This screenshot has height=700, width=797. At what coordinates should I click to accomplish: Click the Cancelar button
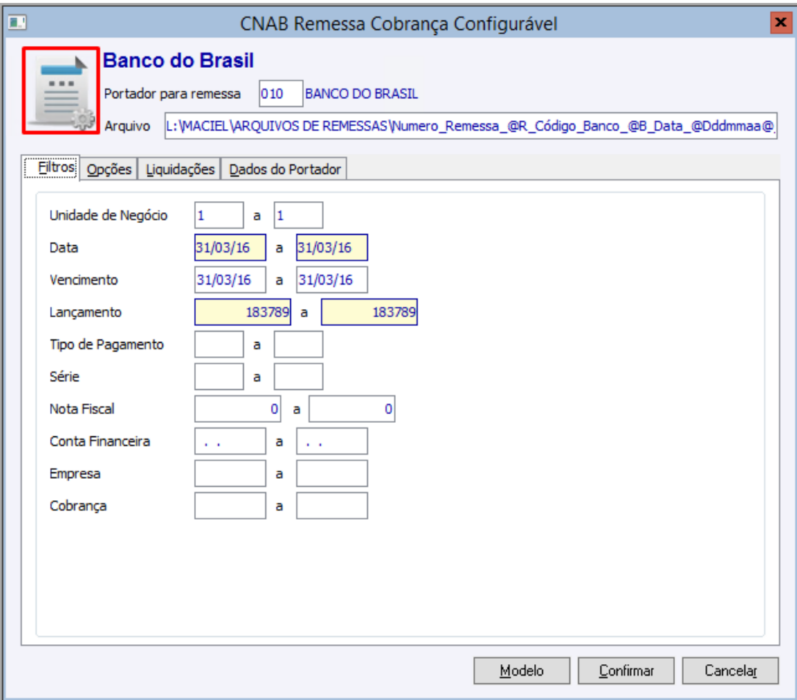point(730,671)
